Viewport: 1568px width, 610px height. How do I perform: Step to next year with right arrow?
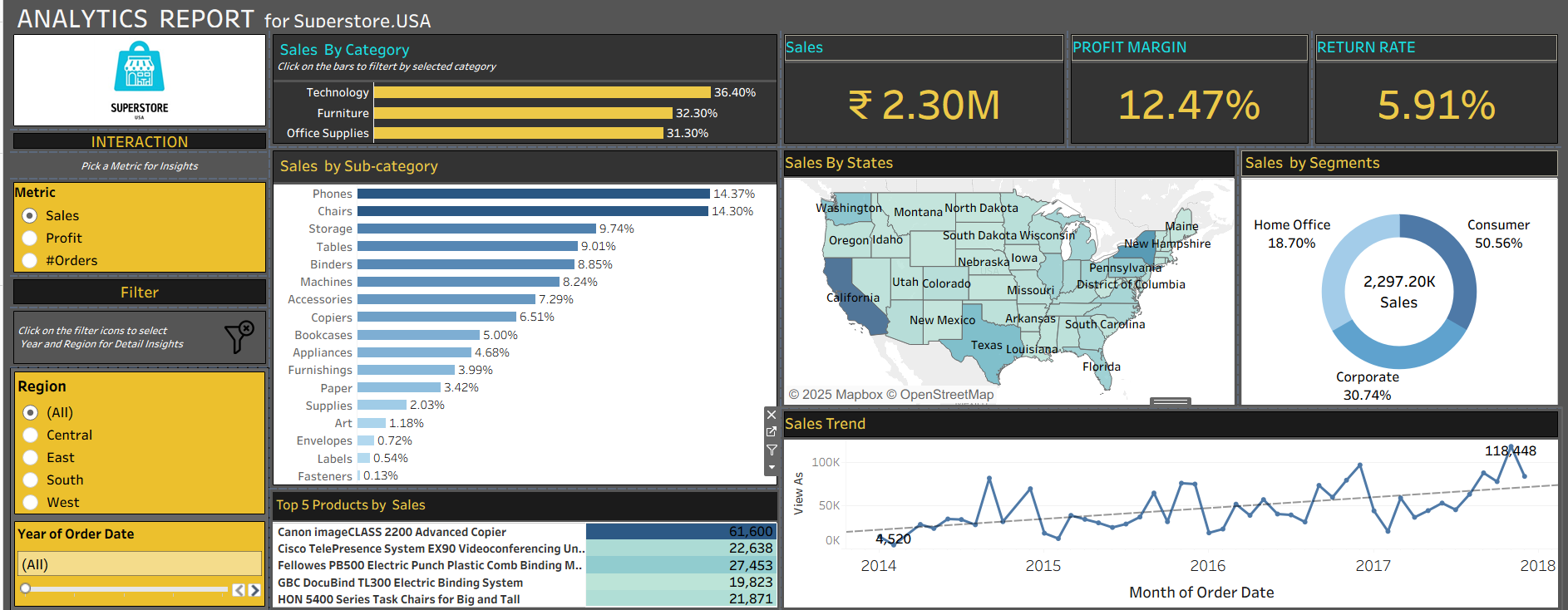(x=254, y=590)
